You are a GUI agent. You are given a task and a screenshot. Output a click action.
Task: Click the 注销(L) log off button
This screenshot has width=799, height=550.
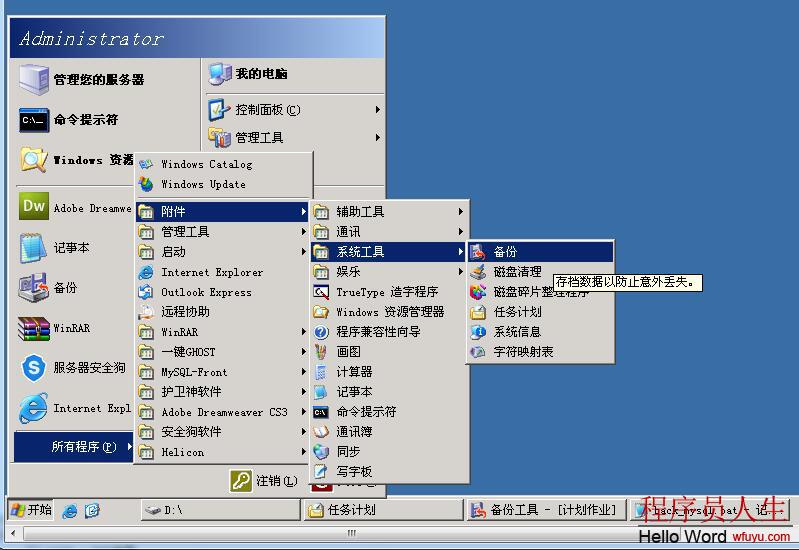coord(264,481)
